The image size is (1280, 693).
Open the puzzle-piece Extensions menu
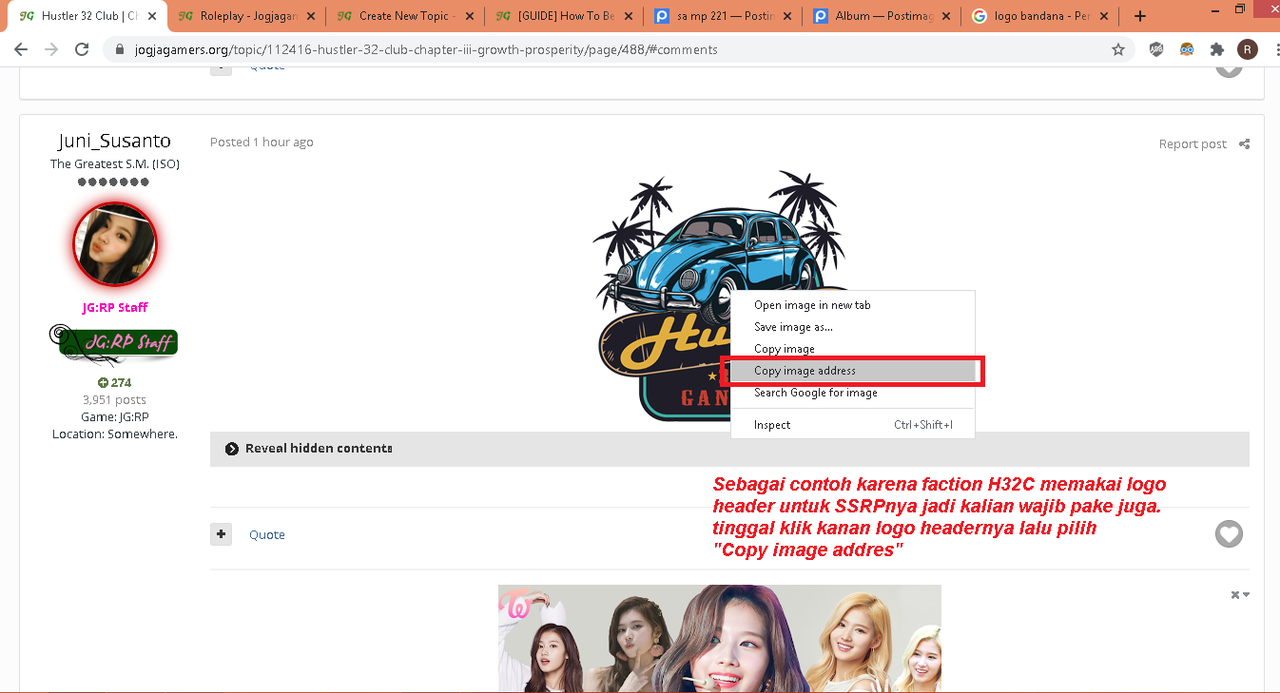(1217, 49)
